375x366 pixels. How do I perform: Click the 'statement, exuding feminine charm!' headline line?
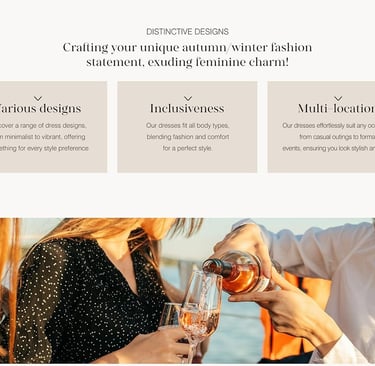pyautogui.click(x=187, y=62)
